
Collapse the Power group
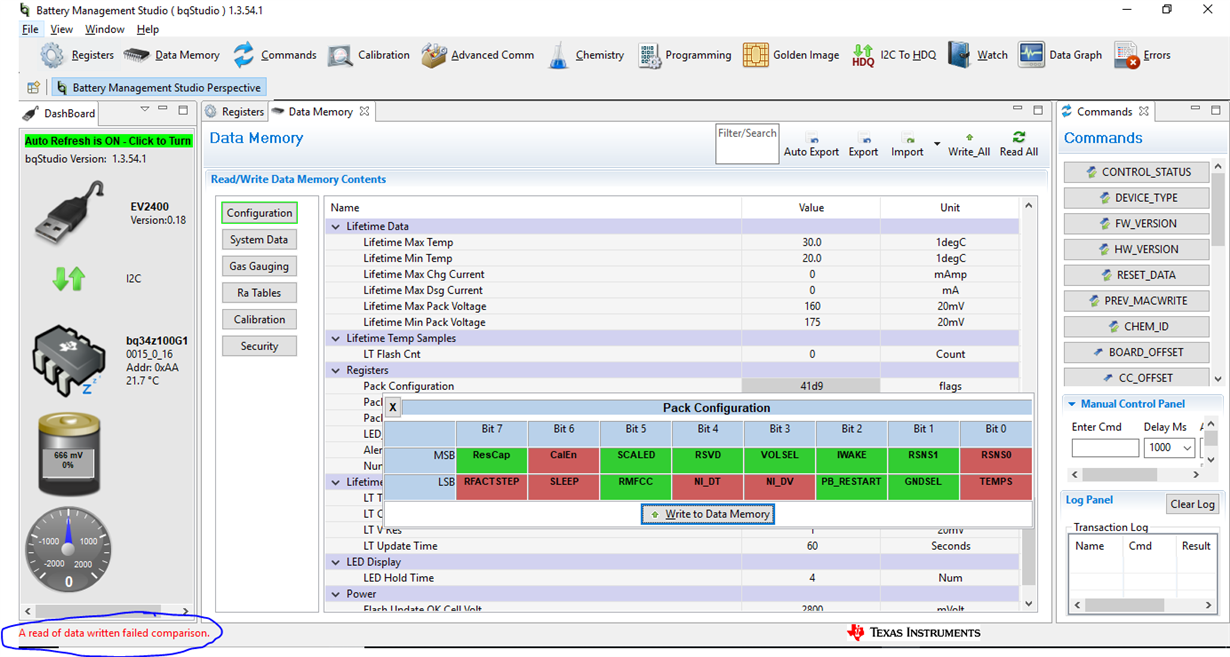click(336, 595)
